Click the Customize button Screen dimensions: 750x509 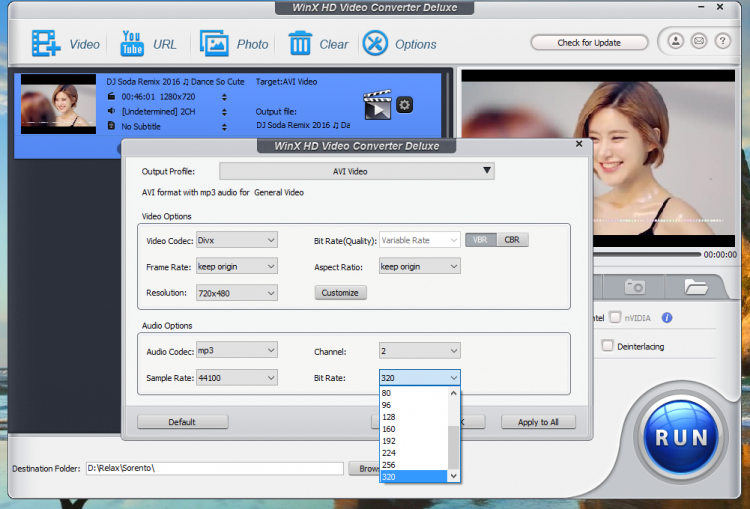point(340,293)
